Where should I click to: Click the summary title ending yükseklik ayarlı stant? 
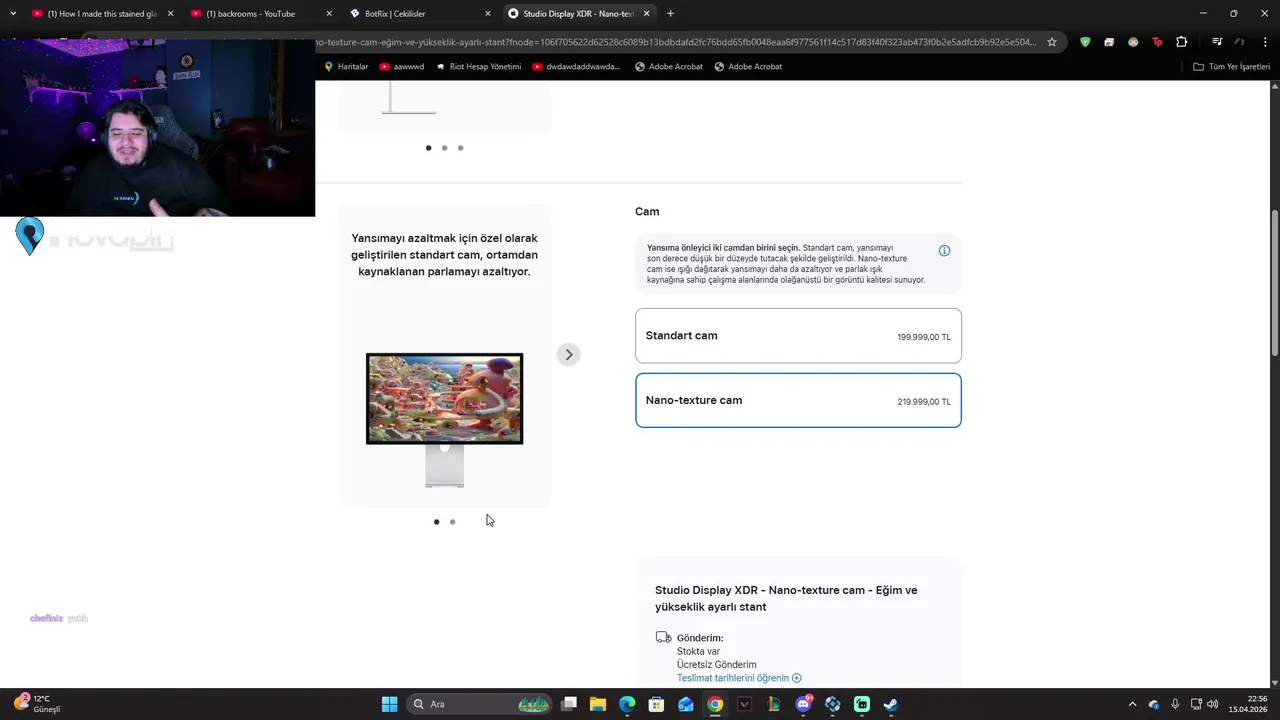point(786,598)
